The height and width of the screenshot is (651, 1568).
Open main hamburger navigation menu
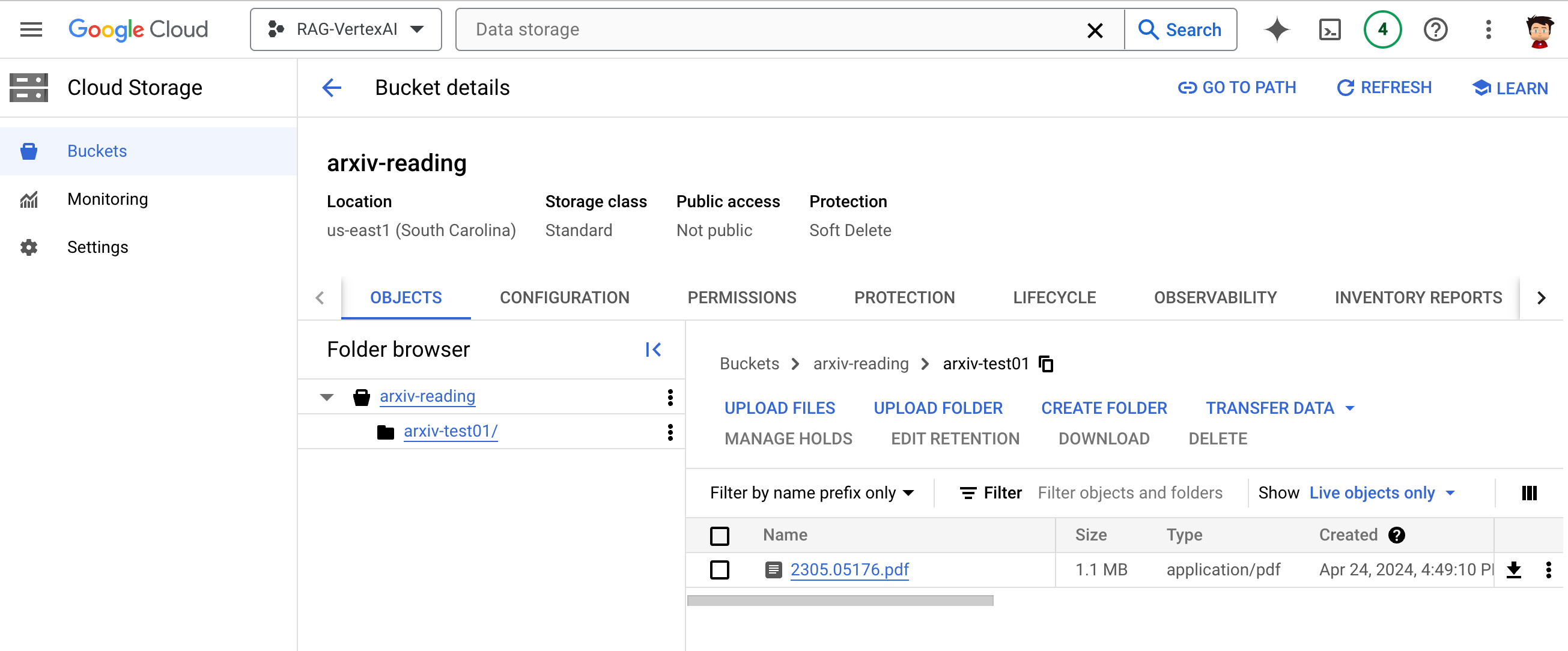click(31, 29)
